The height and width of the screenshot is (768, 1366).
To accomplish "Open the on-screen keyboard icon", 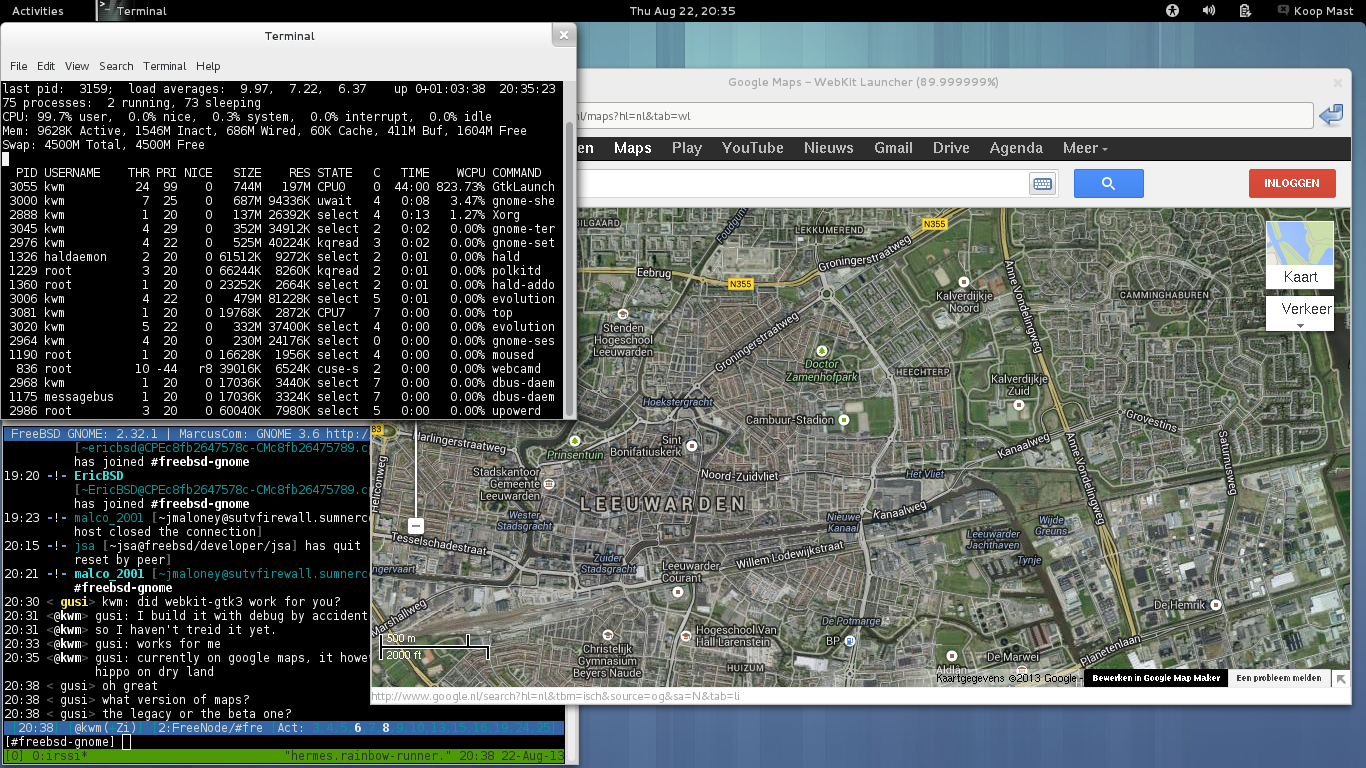I will click(1042, 183).
